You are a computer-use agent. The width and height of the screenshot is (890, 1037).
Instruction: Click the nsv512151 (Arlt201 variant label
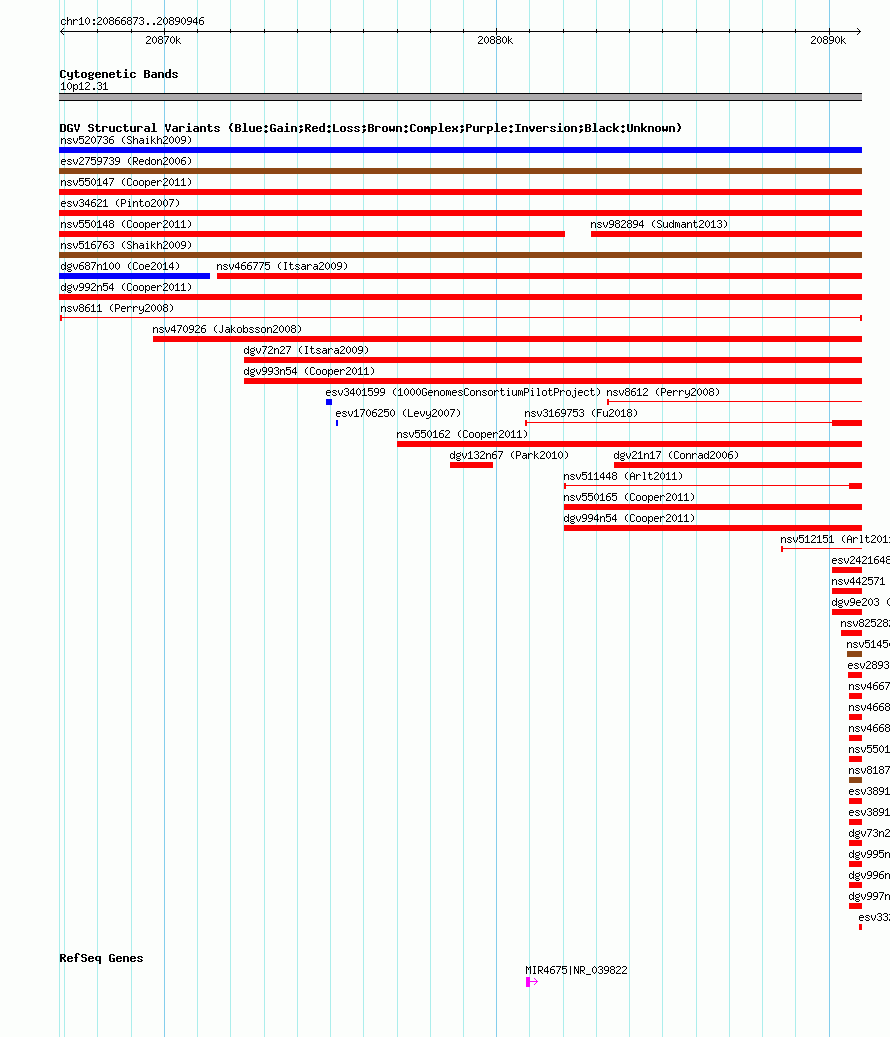[x=834, y=540]
